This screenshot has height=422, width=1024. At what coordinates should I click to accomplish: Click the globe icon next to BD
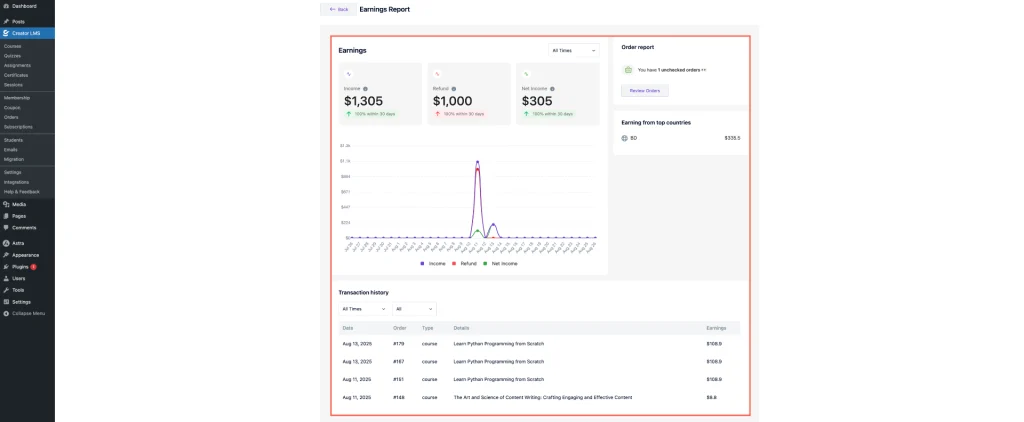(625, 137)
